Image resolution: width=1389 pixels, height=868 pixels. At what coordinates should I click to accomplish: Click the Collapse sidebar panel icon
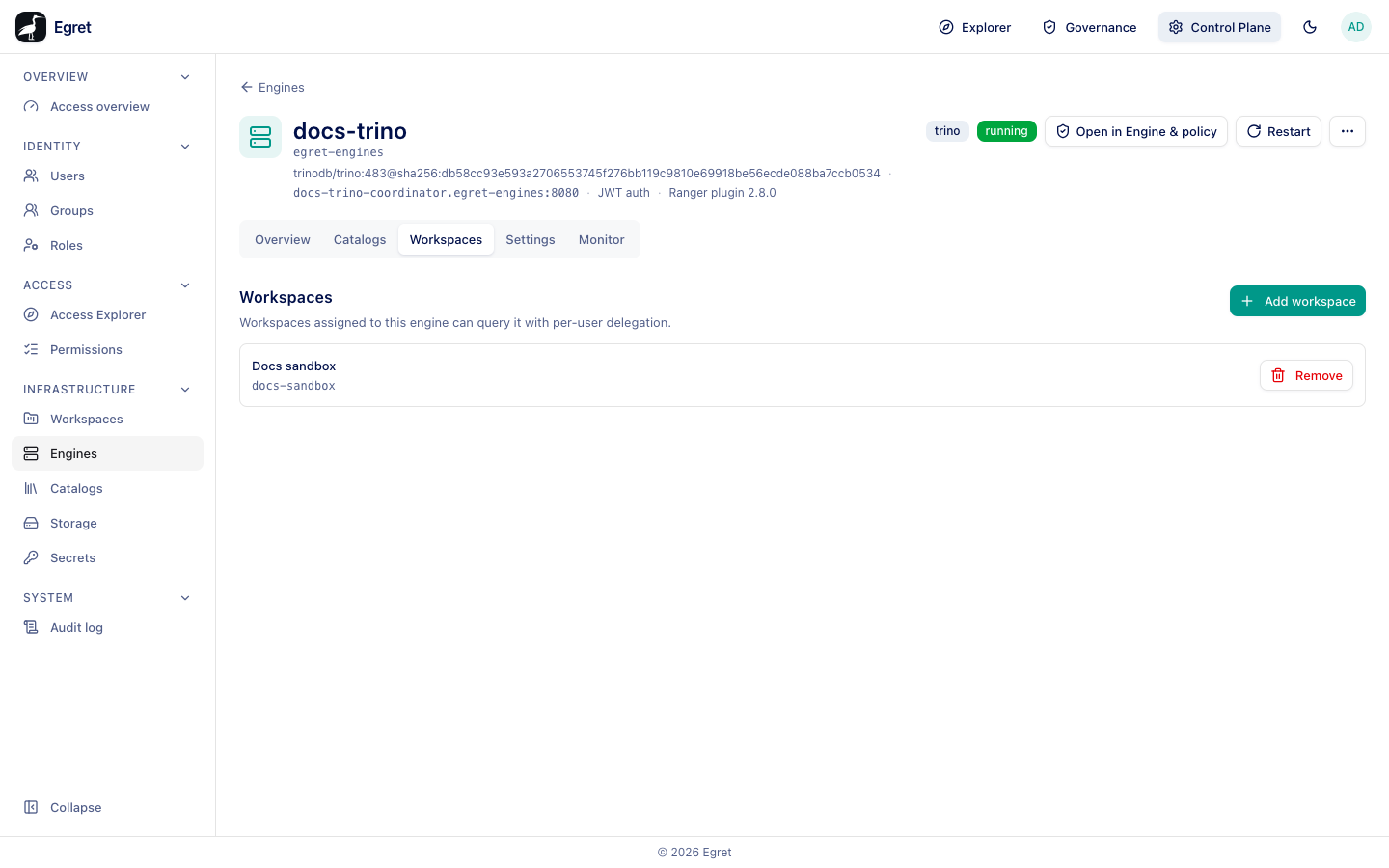[31, 807]
